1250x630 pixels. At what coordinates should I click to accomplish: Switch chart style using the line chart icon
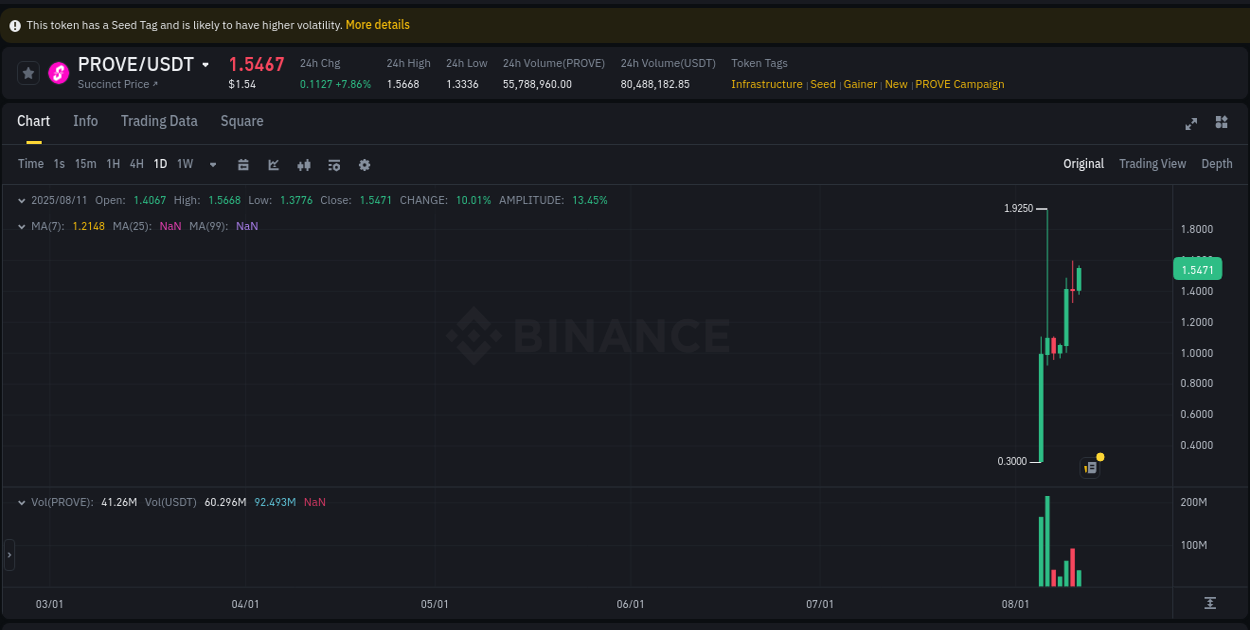(273, 164)
